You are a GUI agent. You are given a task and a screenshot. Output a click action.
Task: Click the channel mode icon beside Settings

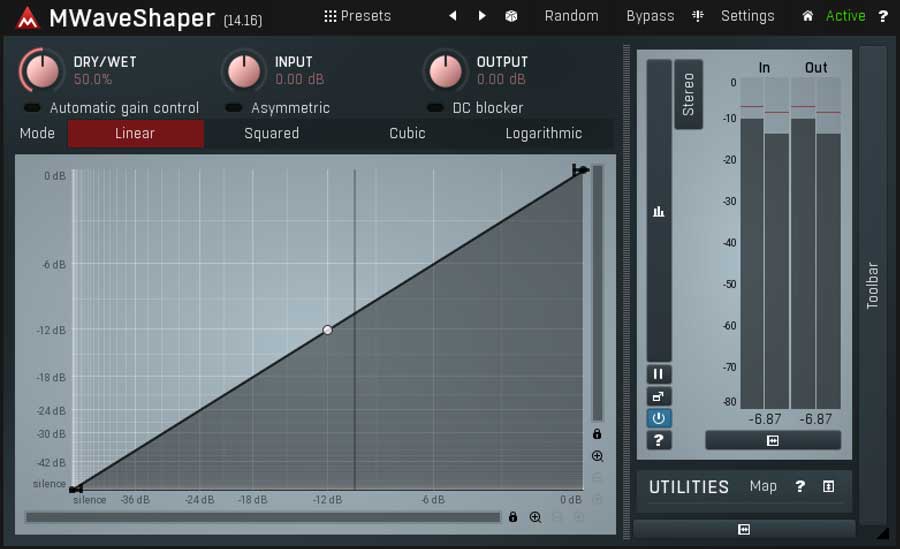click(x=697, y=16)
